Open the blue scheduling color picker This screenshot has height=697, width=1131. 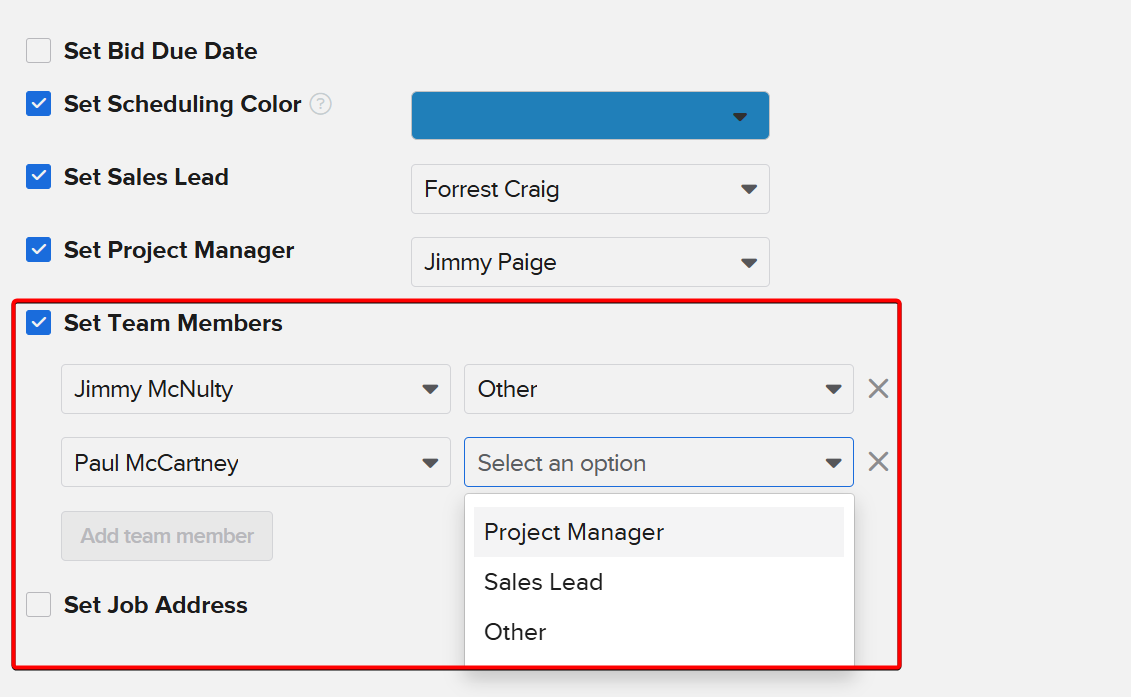pos(590,116)
